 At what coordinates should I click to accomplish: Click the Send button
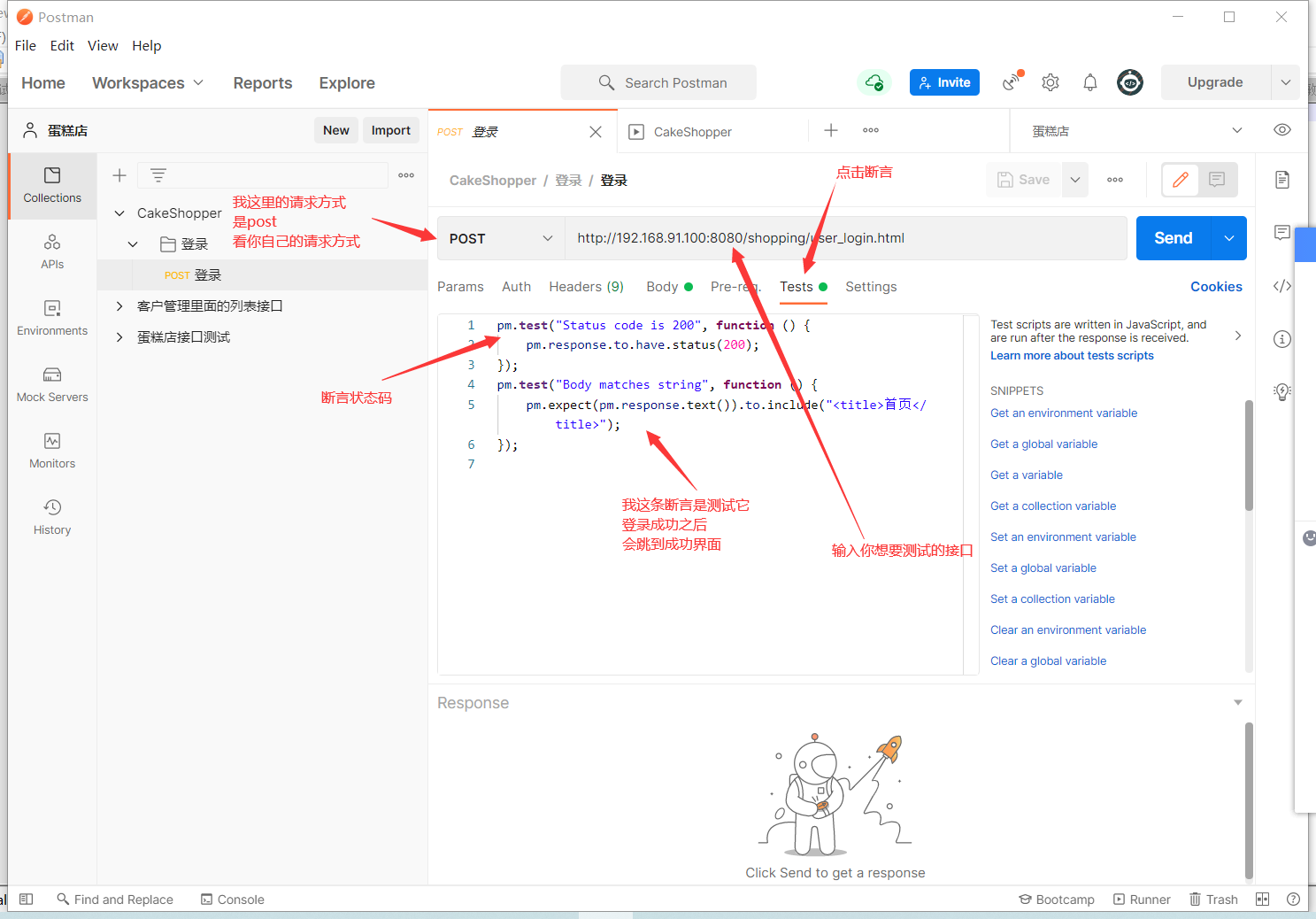[x=1174, y=238]
